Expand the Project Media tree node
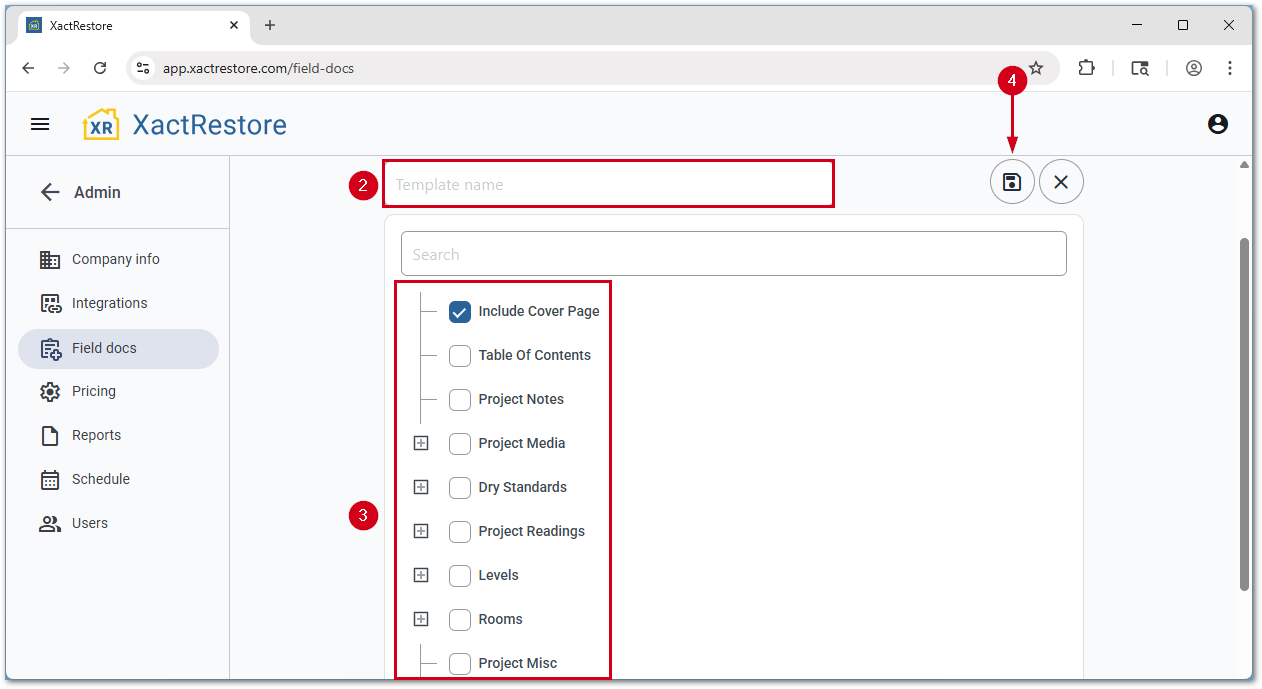The width and height of the screenshot is (1262, 689). (421, 443)
